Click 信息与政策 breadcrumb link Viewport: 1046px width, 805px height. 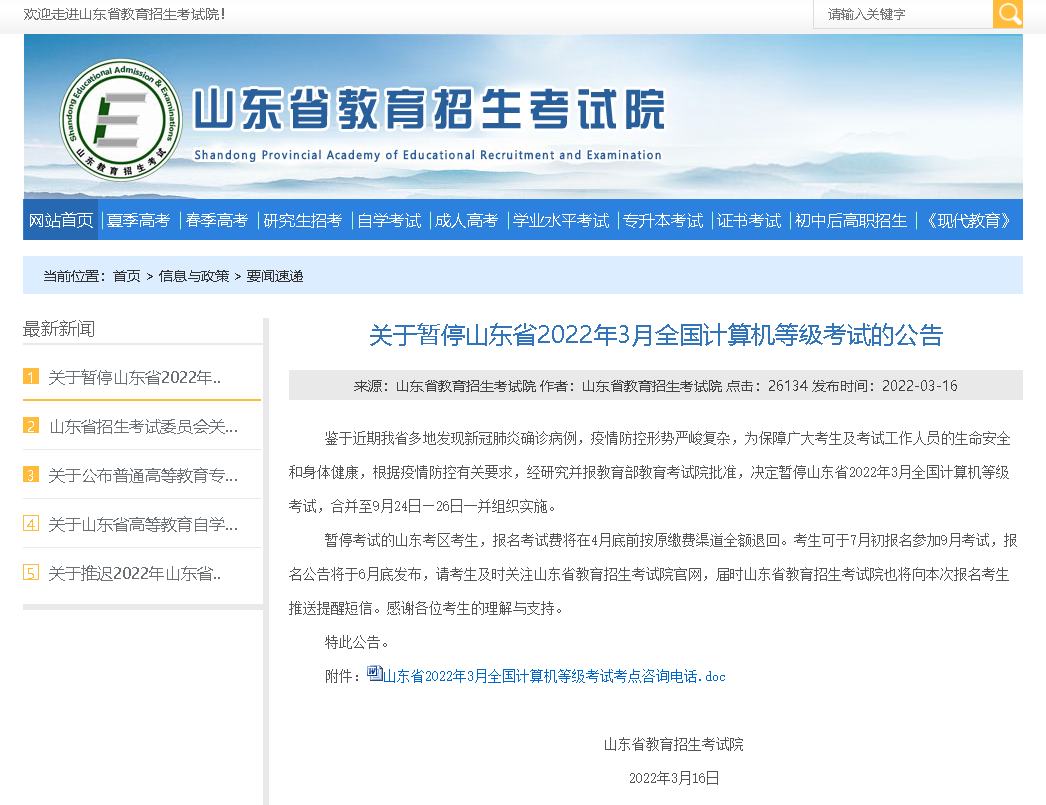click(x=194, y=276)
